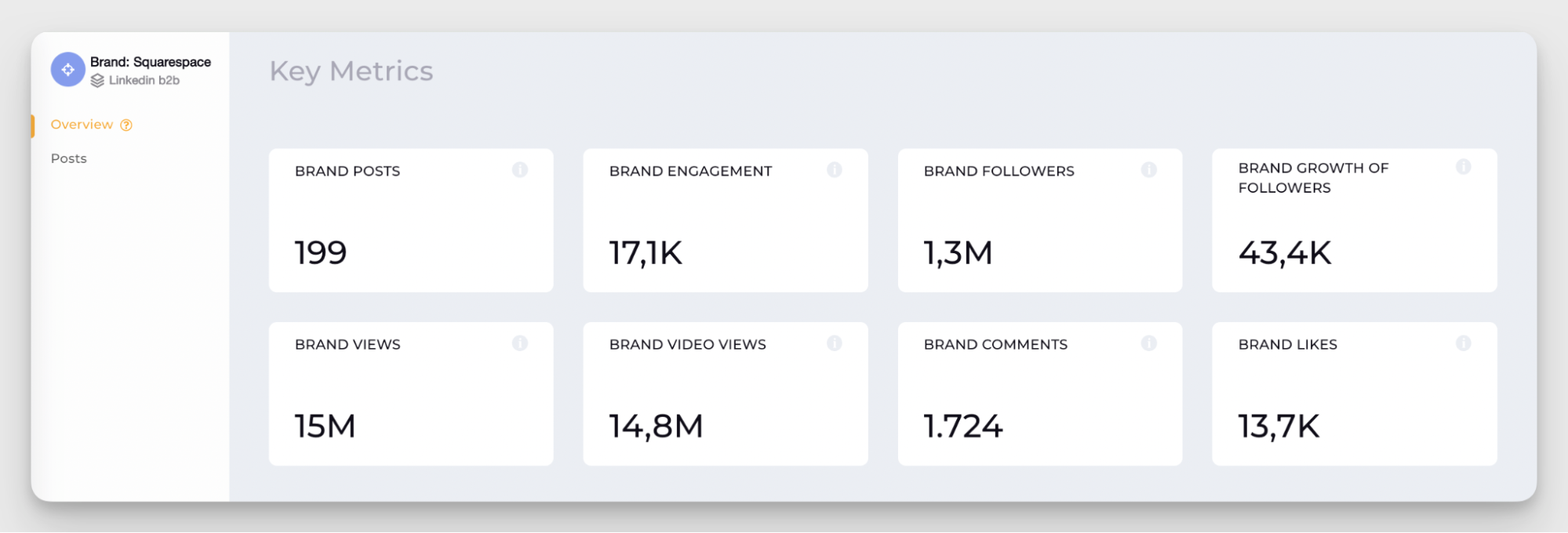Click the Linkedin b2b label

[144, 81]
